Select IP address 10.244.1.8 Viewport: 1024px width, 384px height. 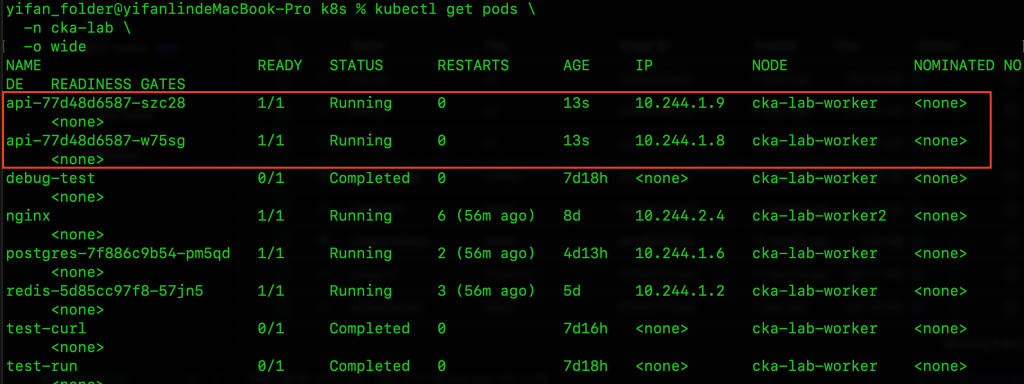680,141
